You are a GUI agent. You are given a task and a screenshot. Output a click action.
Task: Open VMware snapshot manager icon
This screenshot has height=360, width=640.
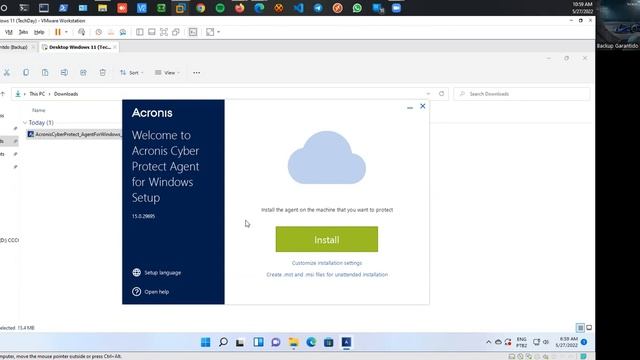[x=123, y=32]
